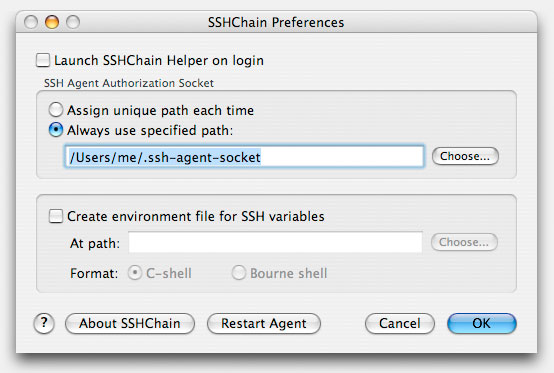
Task: Open About SSHChain dialog
Action: 130,324
